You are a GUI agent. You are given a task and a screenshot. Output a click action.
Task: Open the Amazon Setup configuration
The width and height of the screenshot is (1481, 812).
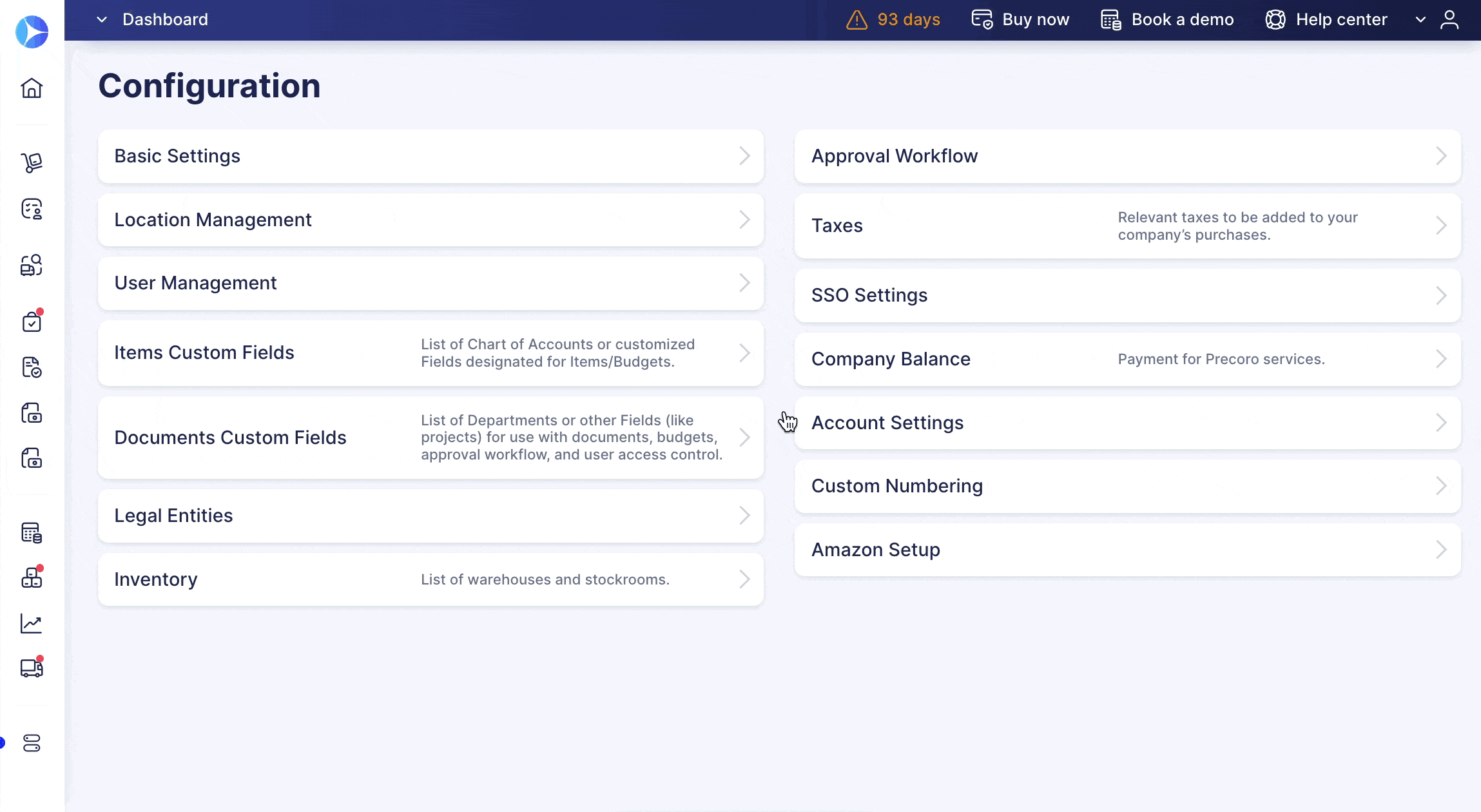pos(1127,549)
